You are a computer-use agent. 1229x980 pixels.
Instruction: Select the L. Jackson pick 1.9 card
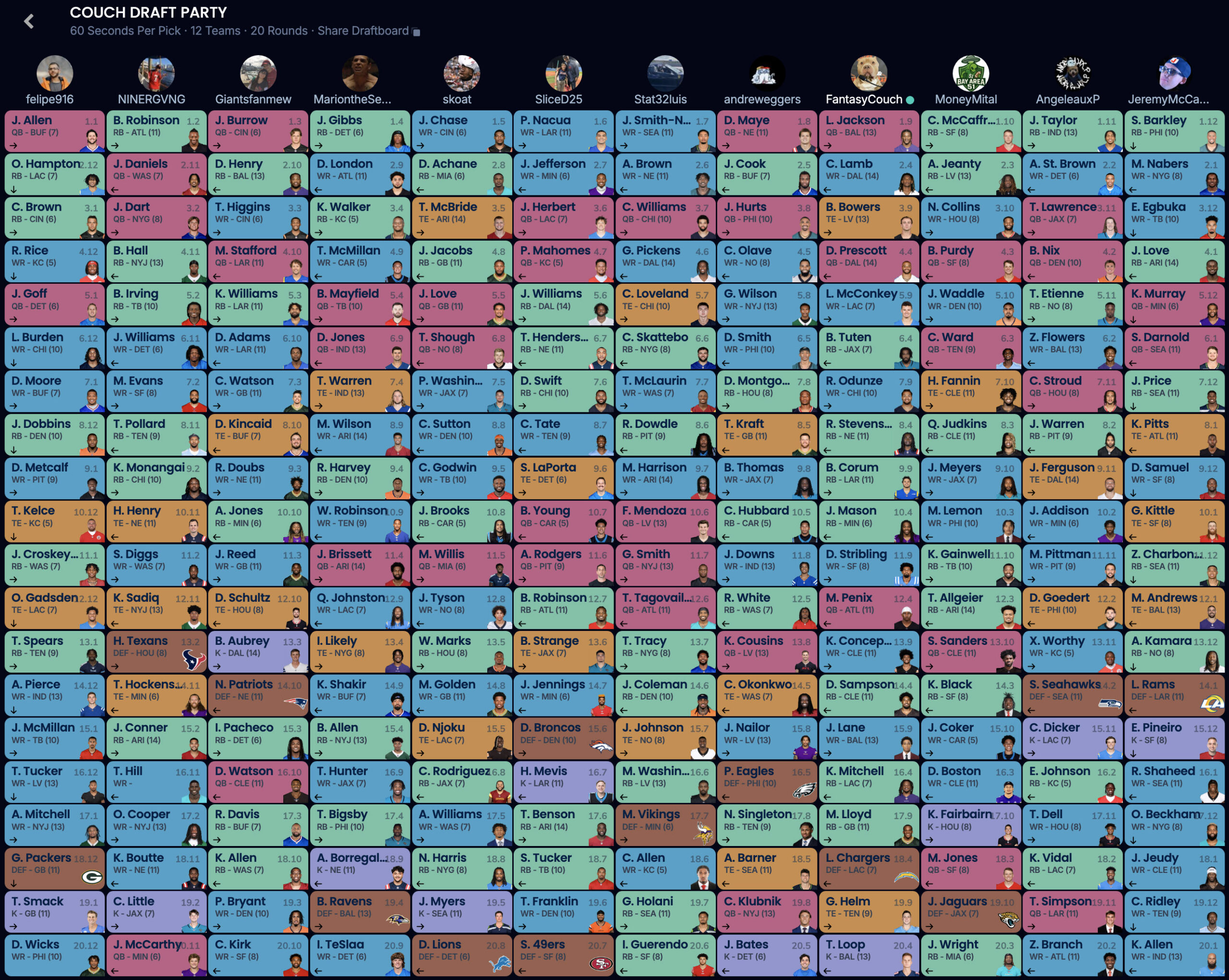(869, 131)
